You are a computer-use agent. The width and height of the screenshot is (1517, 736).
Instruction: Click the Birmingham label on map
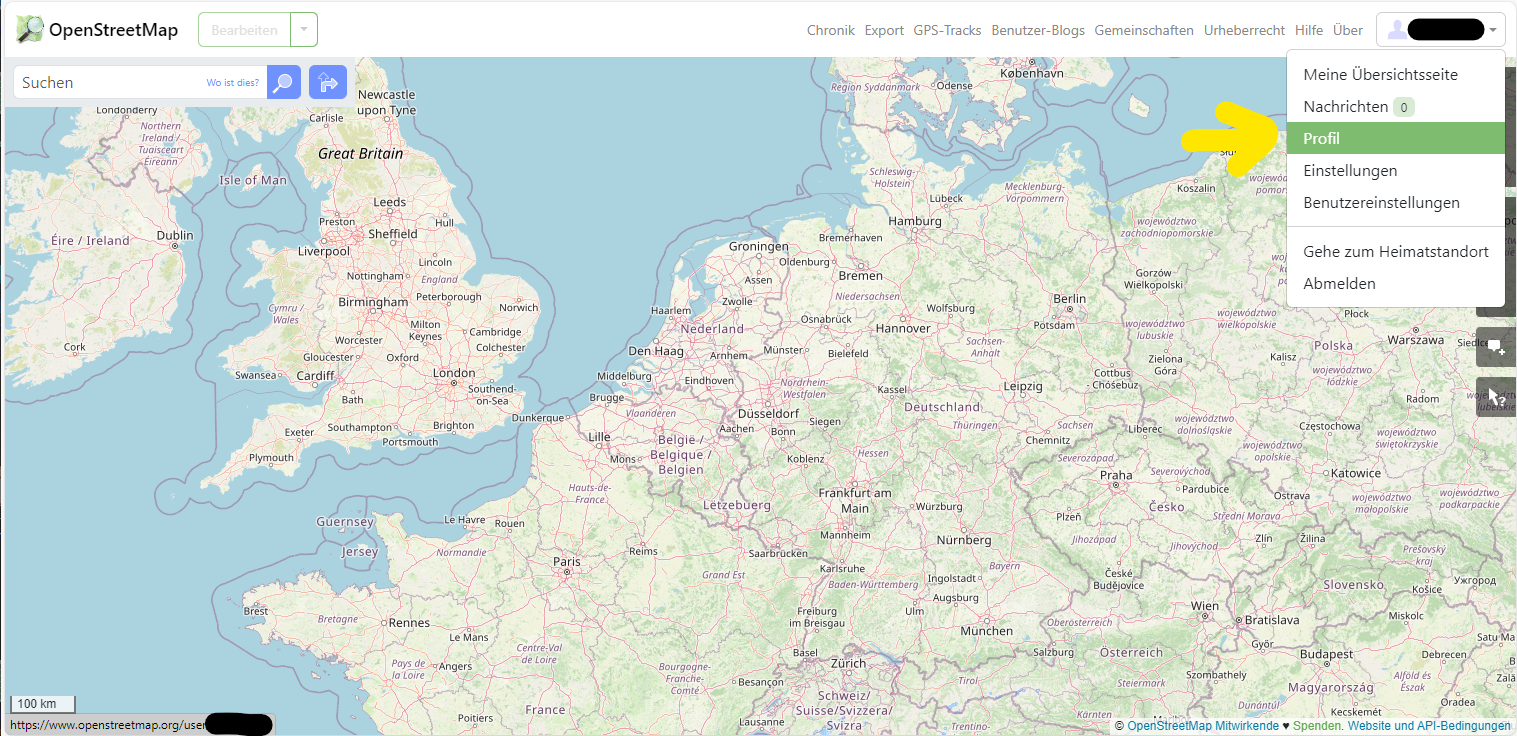tap(373, 301)
